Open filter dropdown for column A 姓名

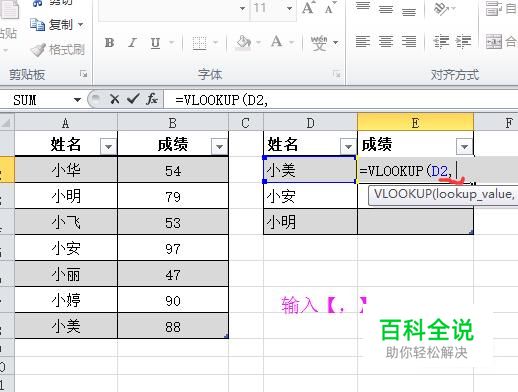108,146
